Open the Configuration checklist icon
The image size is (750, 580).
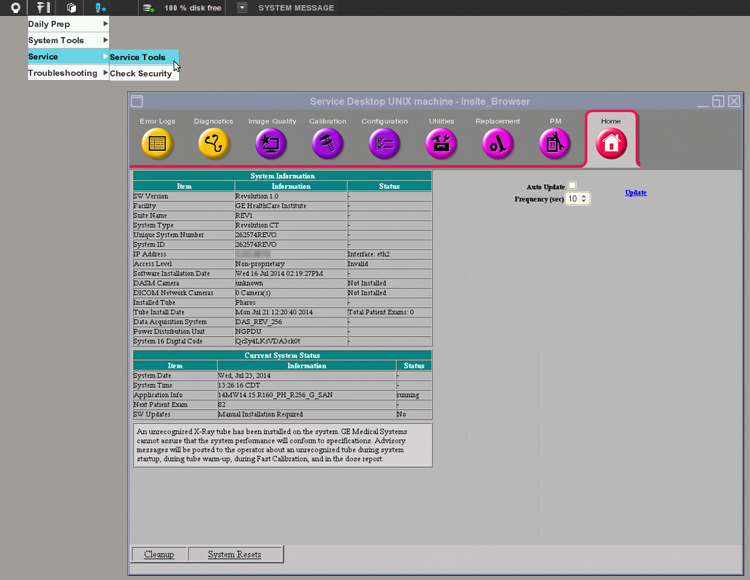point(385,144)
